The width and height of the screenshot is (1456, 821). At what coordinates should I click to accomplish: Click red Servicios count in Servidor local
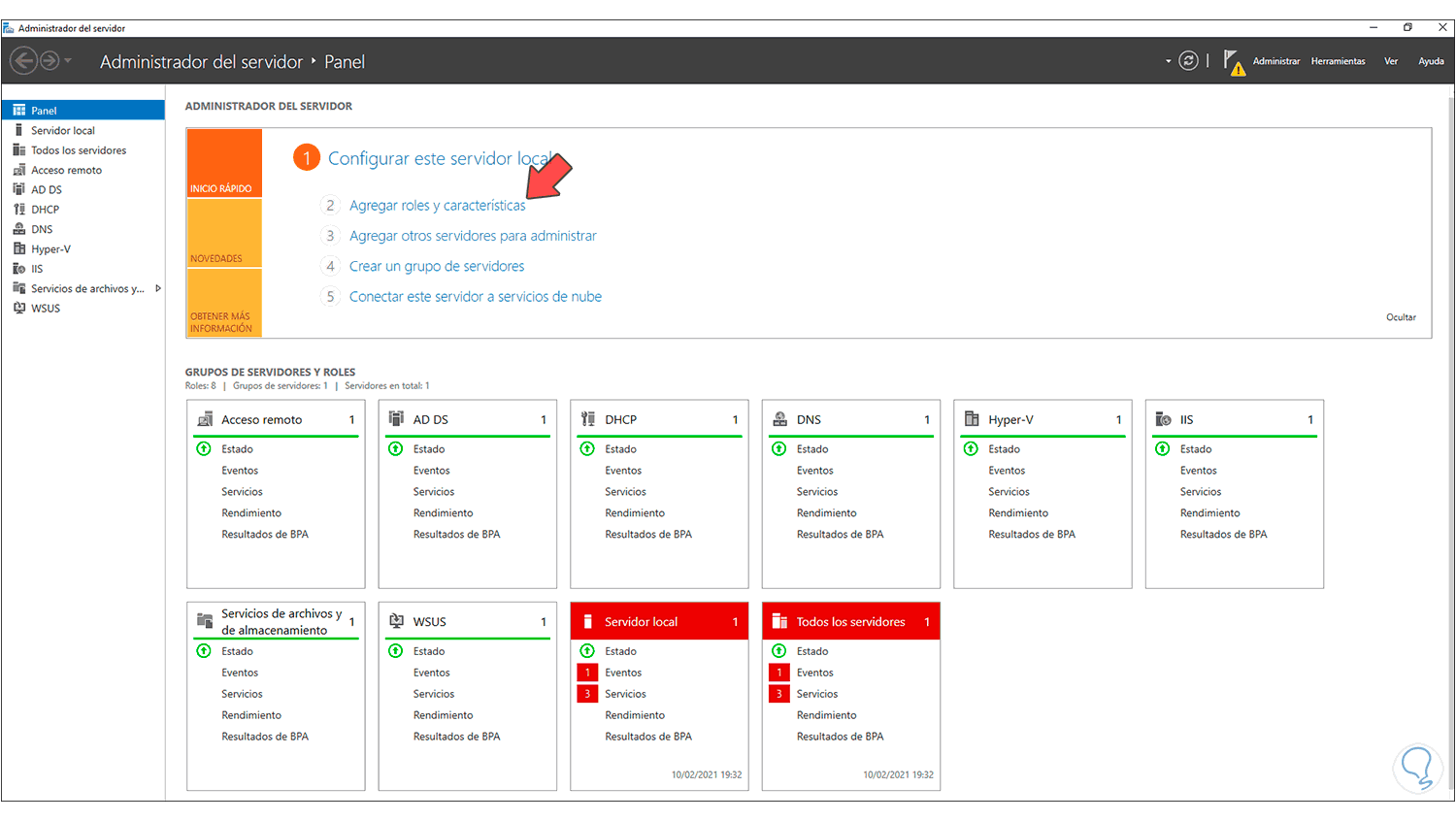coord(587,694)
